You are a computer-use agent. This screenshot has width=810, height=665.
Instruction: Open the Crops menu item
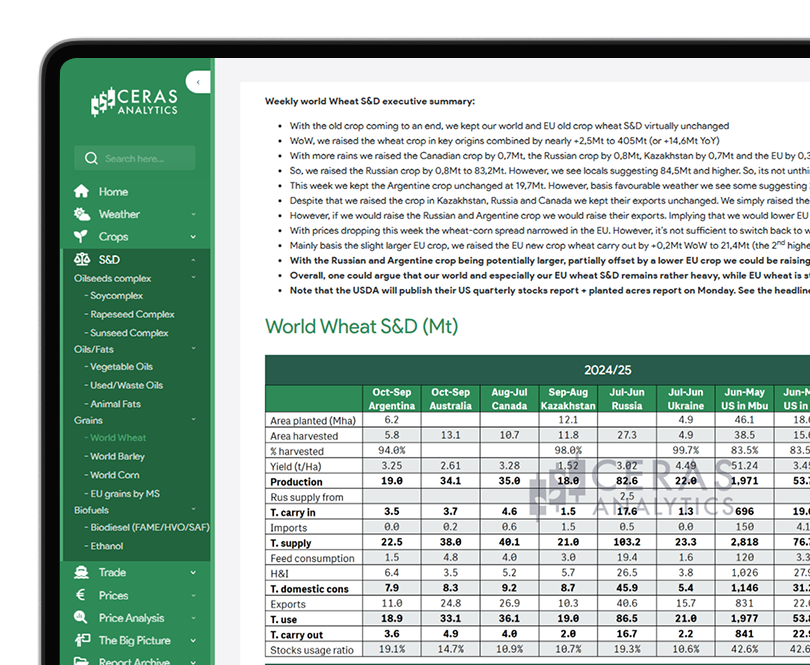[x=114, y=237]
